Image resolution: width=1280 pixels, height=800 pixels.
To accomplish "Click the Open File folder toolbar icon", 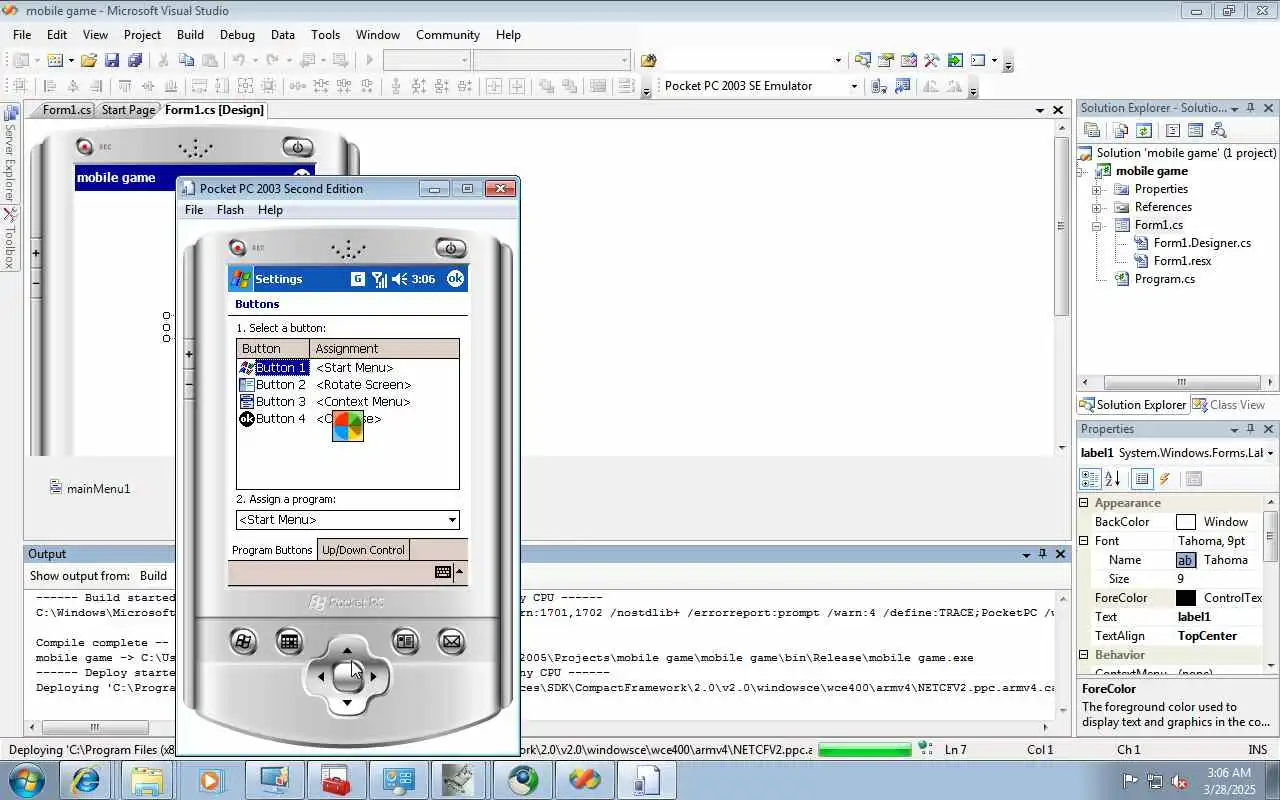I will (89, 60).
